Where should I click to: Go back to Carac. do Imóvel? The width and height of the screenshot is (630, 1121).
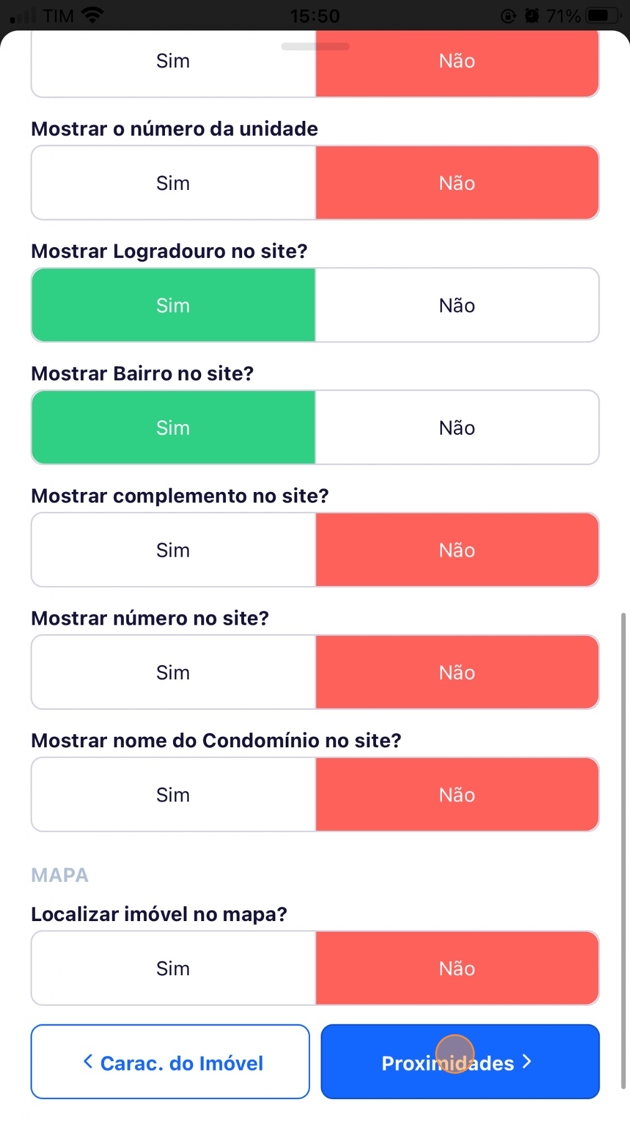(x=170, y=1062)
